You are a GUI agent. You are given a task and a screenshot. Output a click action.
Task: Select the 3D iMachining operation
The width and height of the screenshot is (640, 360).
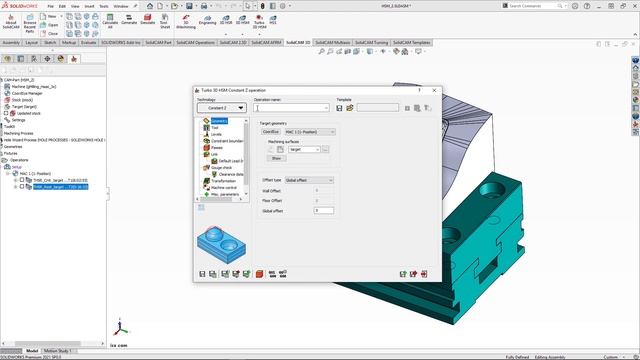186,22
